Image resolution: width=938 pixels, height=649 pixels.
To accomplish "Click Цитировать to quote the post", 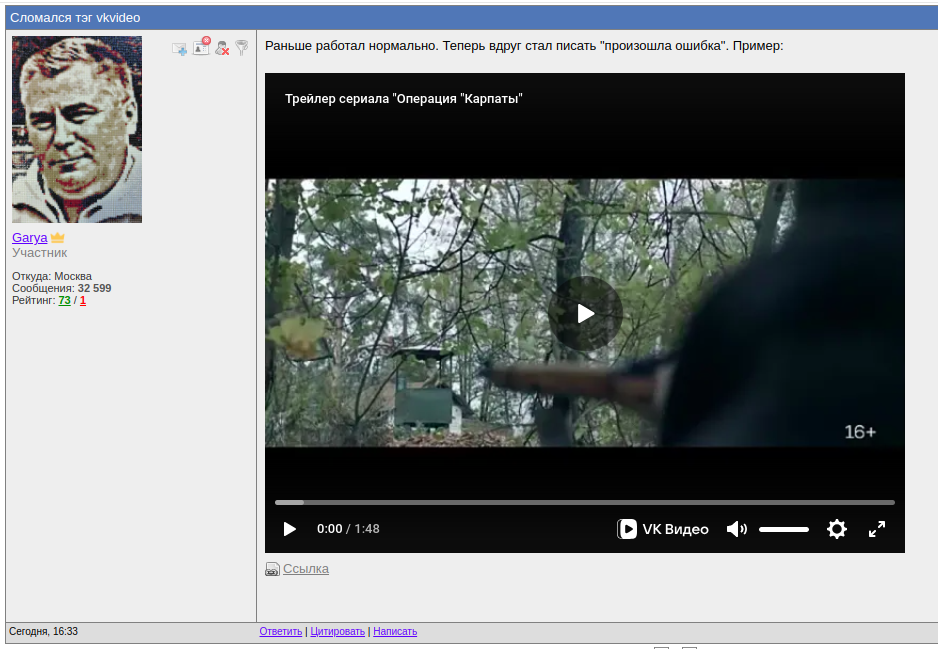I will [x=337, y=631].
